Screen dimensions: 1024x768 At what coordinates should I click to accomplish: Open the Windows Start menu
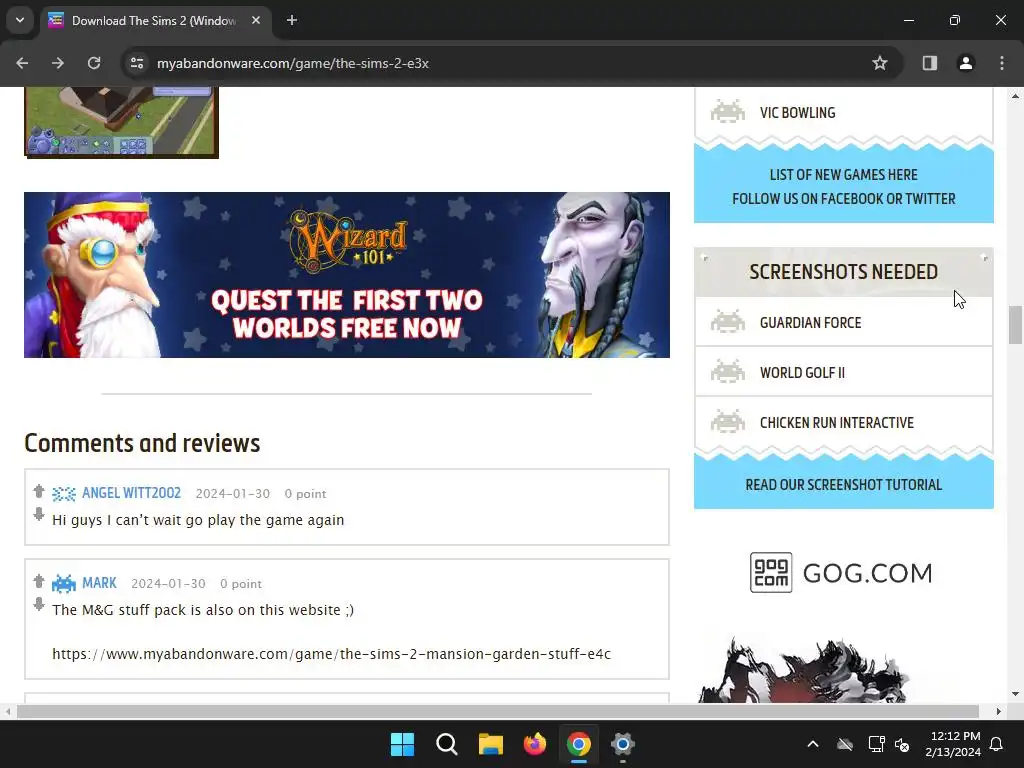pos(402,744)
